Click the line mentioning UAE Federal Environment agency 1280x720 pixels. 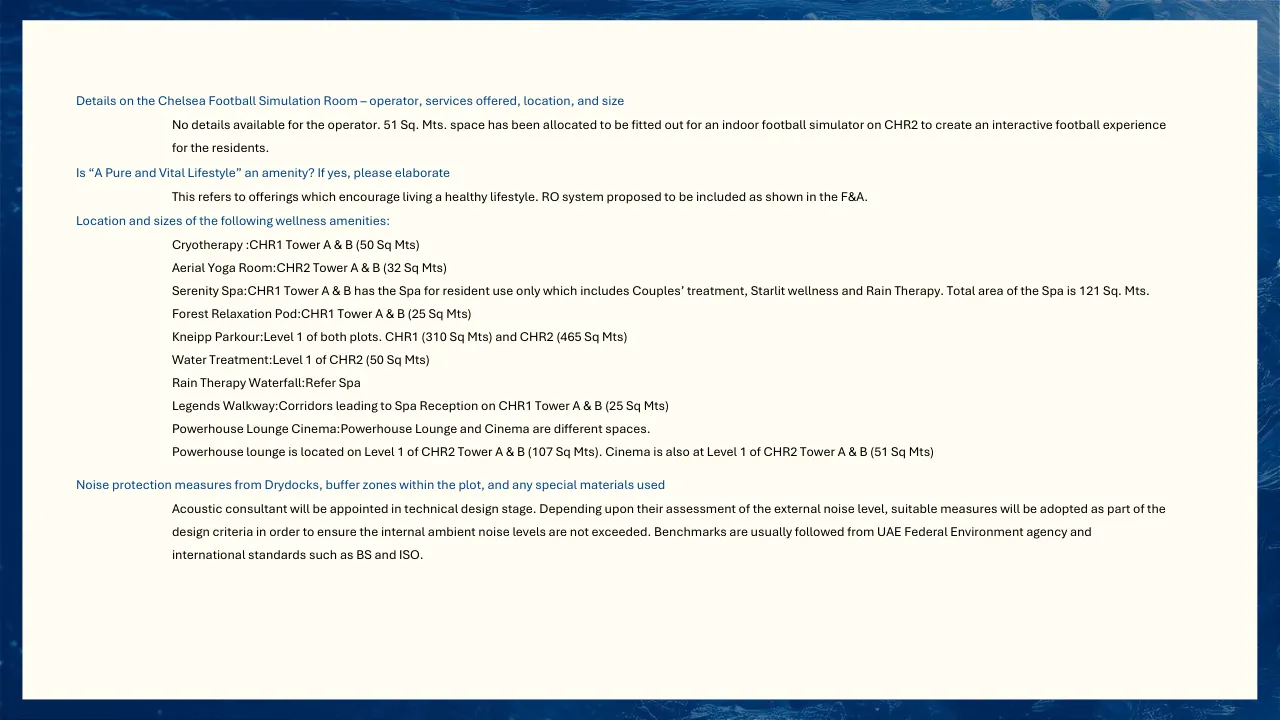(x=631, y=532)
